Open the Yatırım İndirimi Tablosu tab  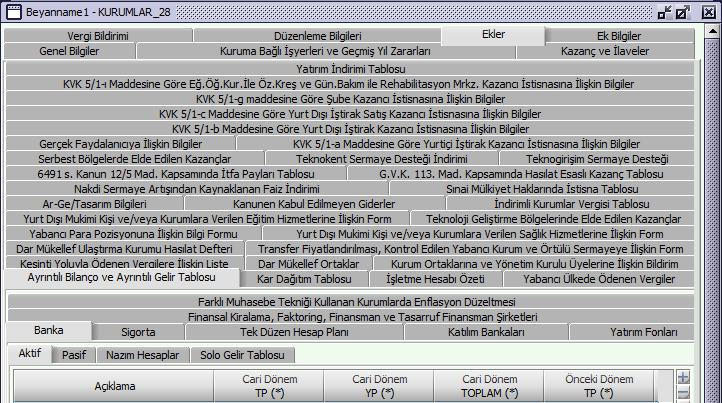(x=350, y=69)
